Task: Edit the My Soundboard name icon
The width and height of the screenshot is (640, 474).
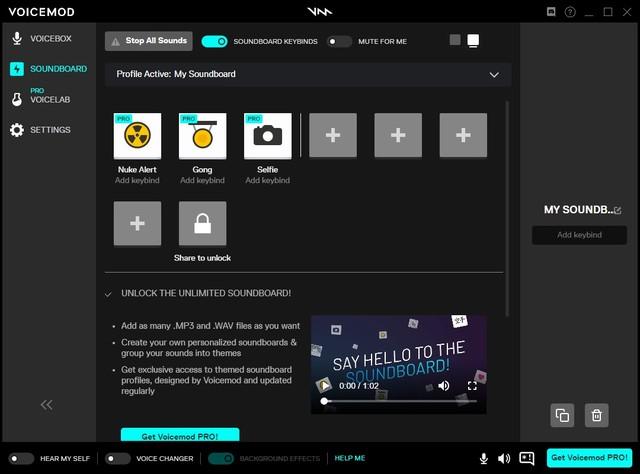Action: coord(617,210)
